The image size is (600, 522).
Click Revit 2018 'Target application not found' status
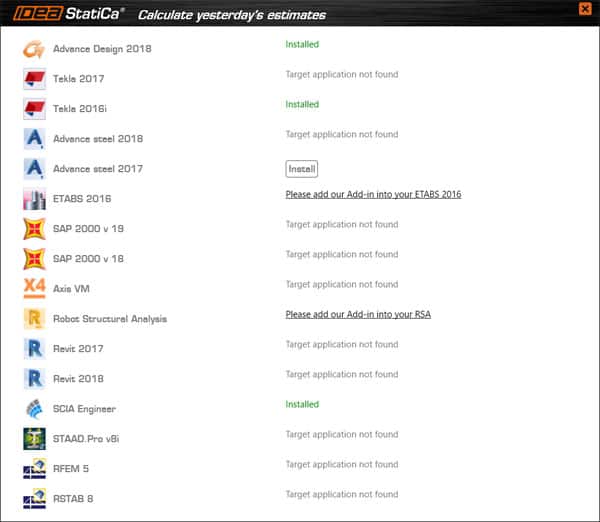click(342, 374)
